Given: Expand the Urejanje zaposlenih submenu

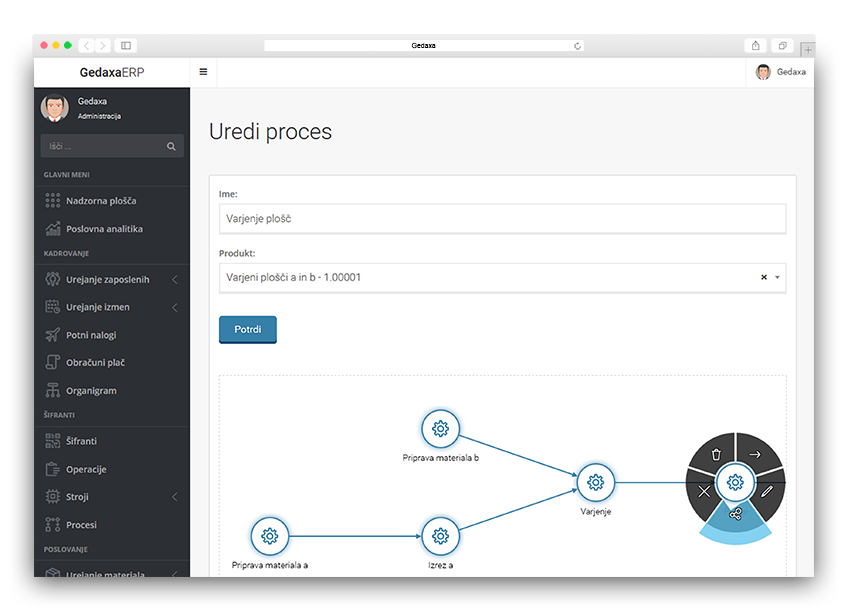Looking at the screenshot, I should (175, 279).
